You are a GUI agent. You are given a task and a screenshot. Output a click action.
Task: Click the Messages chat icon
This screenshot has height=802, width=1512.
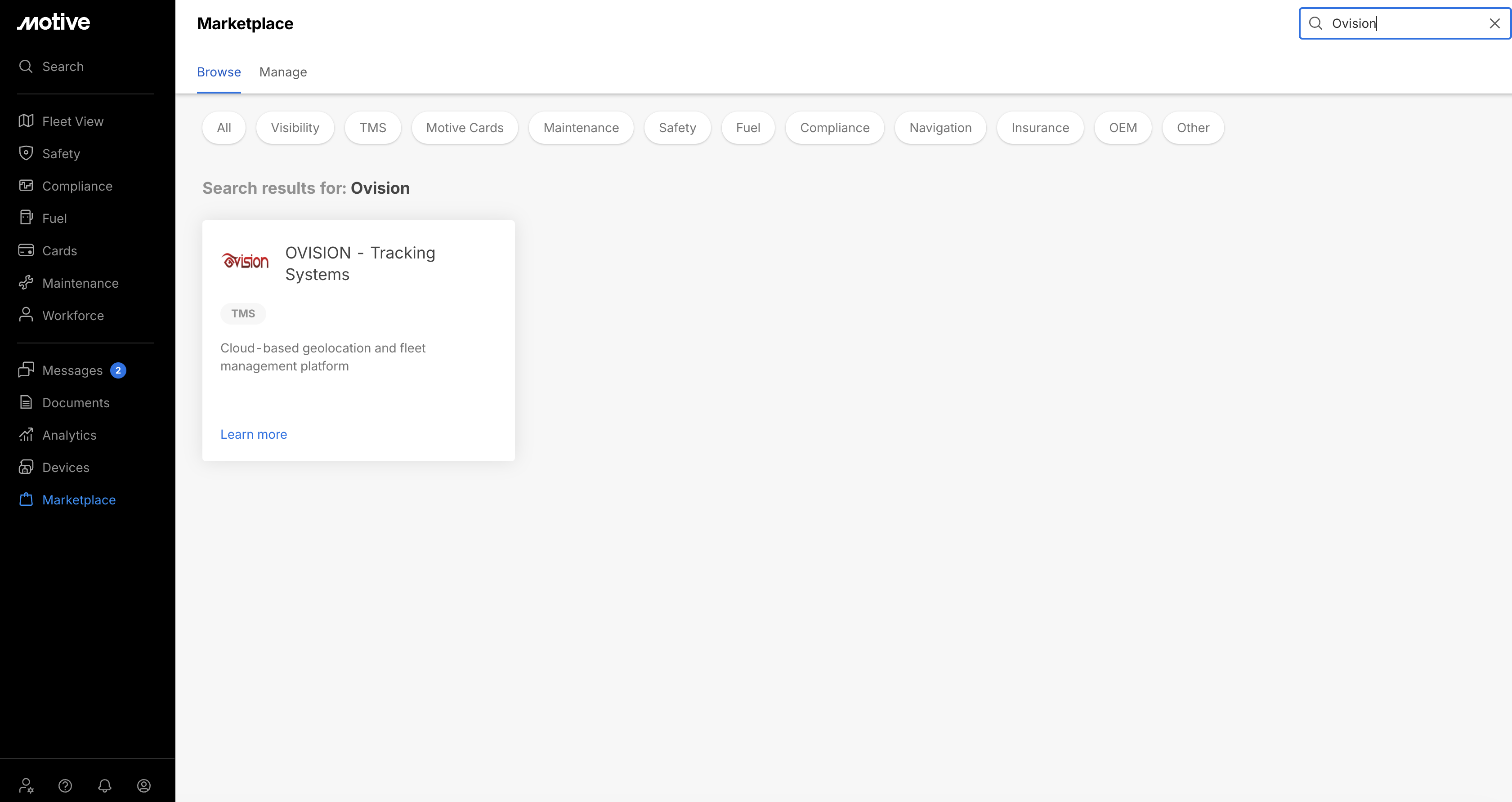click(x=26, y=370)
